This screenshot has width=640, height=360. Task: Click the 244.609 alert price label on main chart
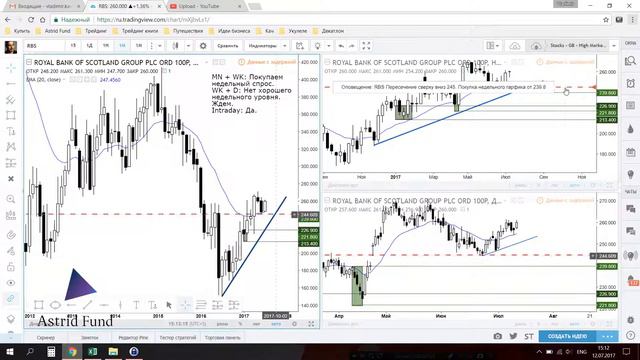click(x=309, y=215)
